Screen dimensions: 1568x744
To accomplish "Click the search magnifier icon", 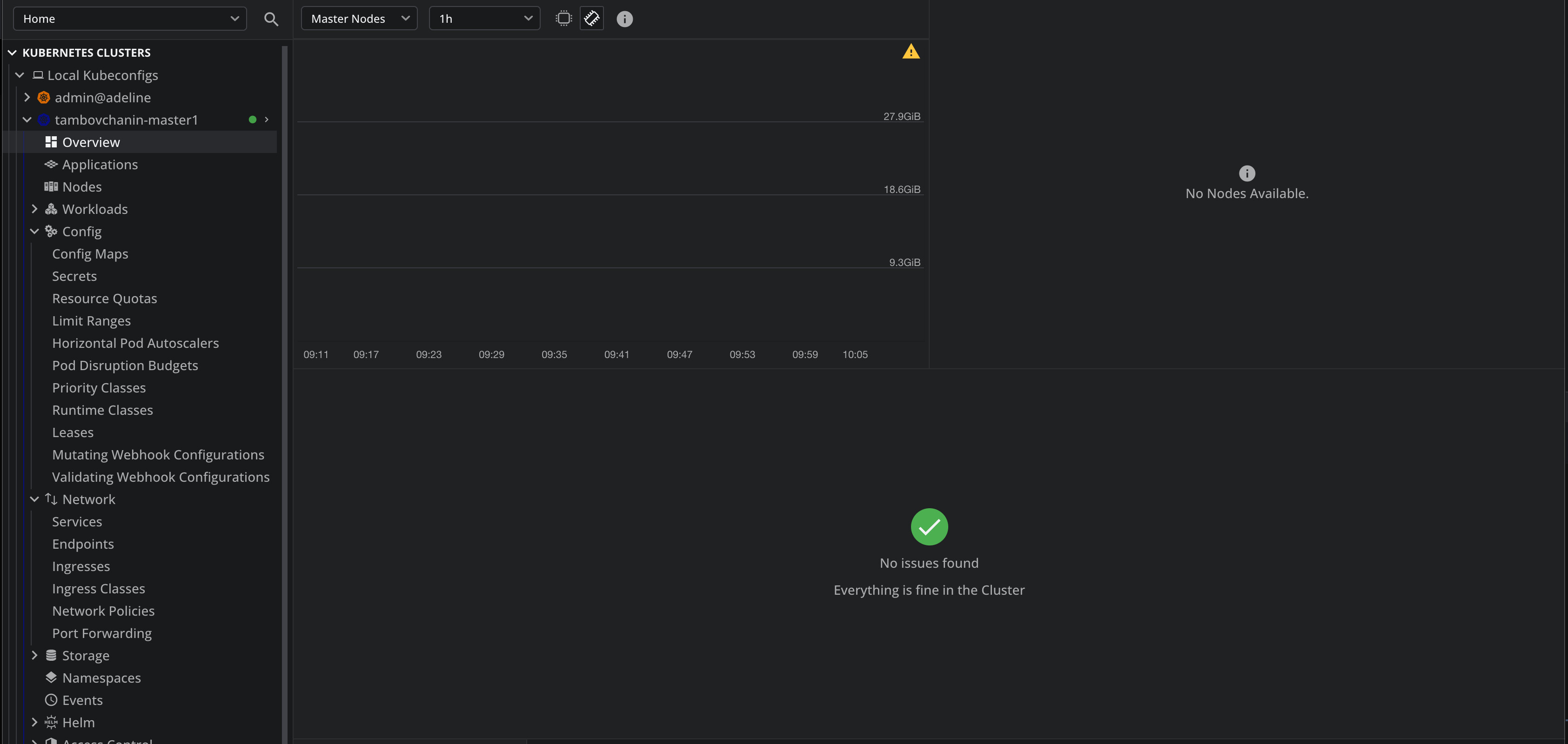I will point(271,19).
